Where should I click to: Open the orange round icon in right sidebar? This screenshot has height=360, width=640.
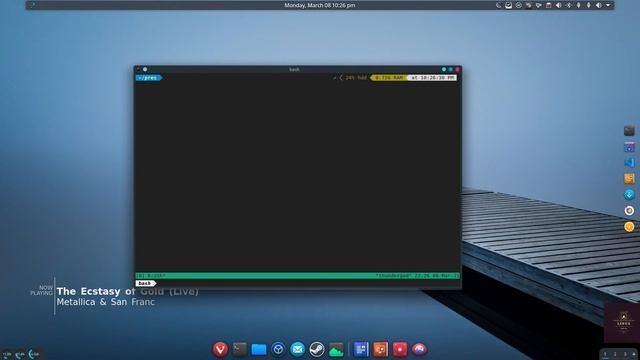[x=629, y=227]
